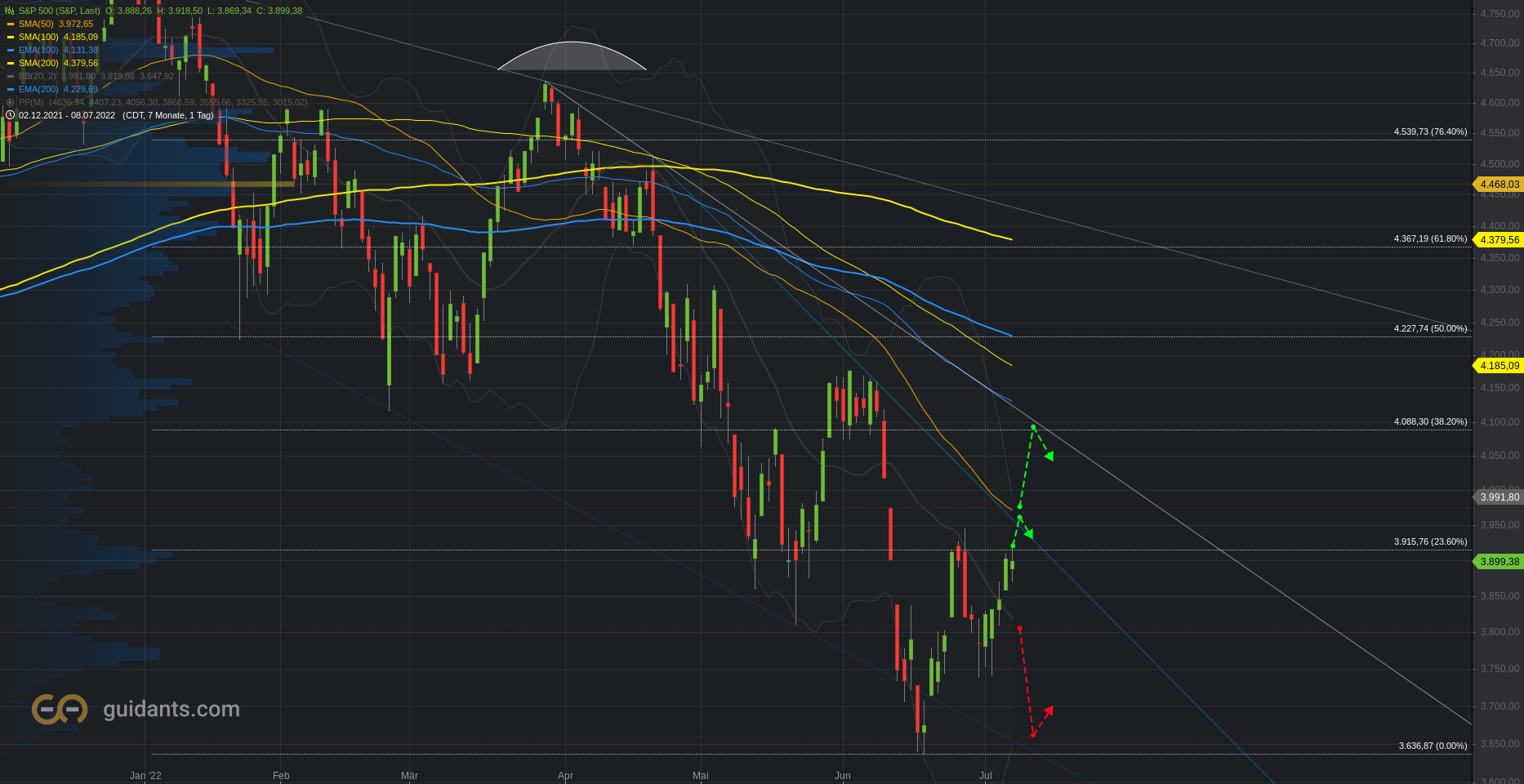Screen dimensions: 1524x784
Task: Select the PP(M) pivot points label
Action: (x=31, y=102)
